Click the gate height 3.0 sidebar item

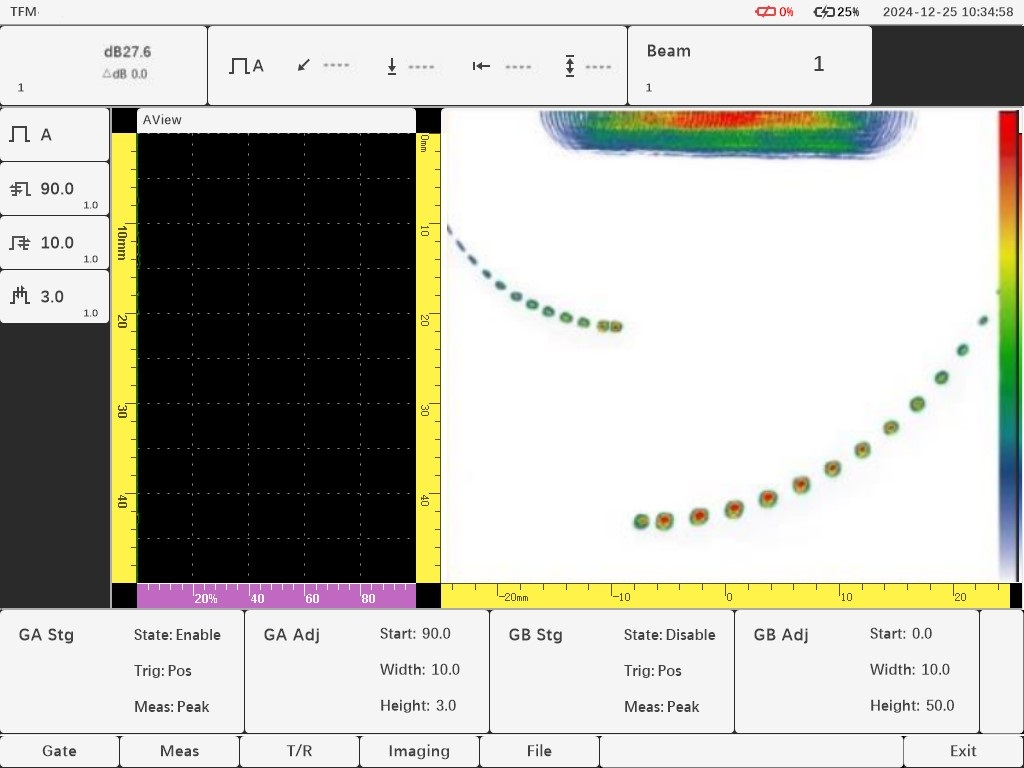(x=54, y=297)
